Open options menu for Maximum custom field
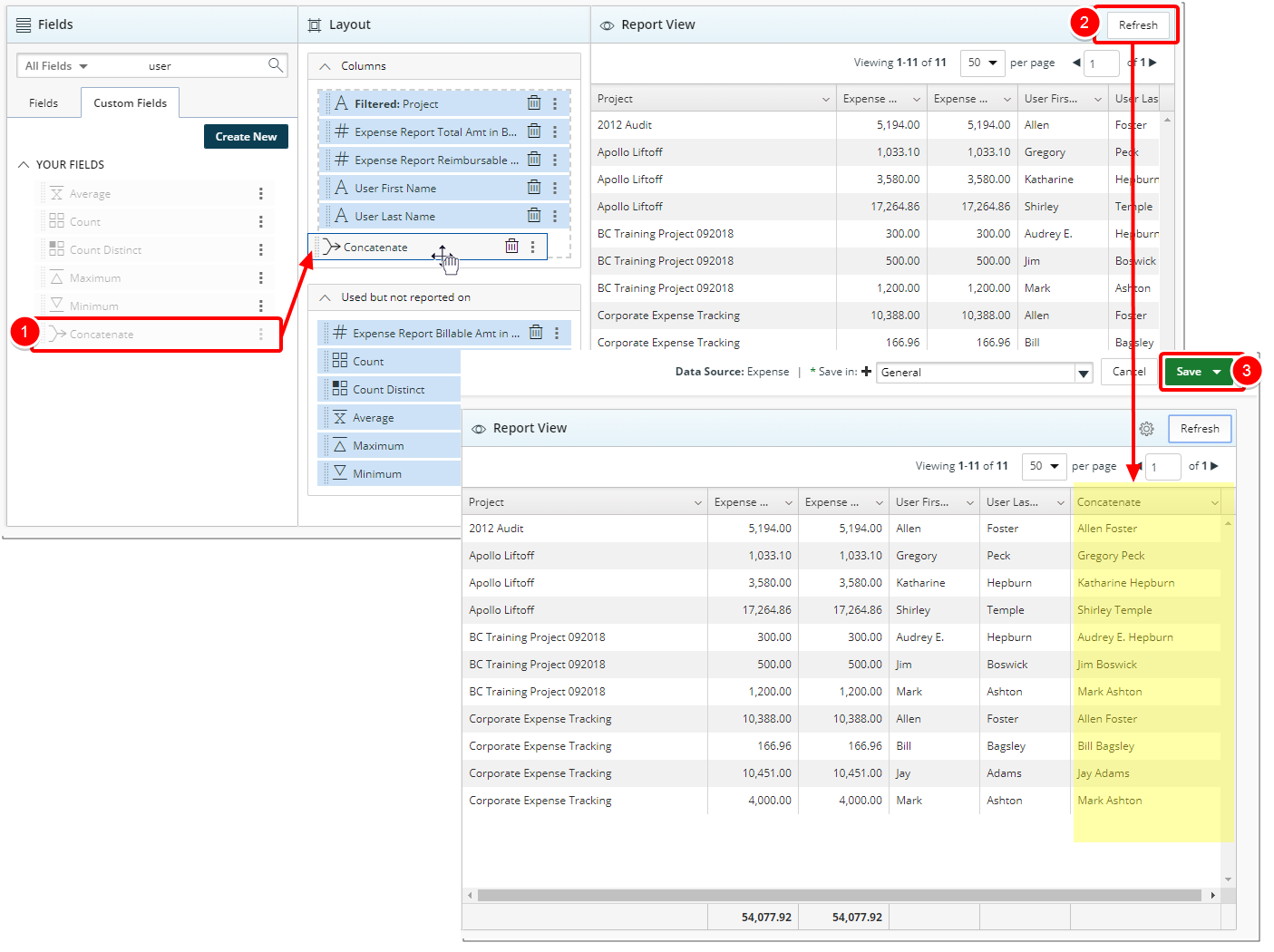Image resolution: width=1274 pixels, height=952 pixels. 261,278
